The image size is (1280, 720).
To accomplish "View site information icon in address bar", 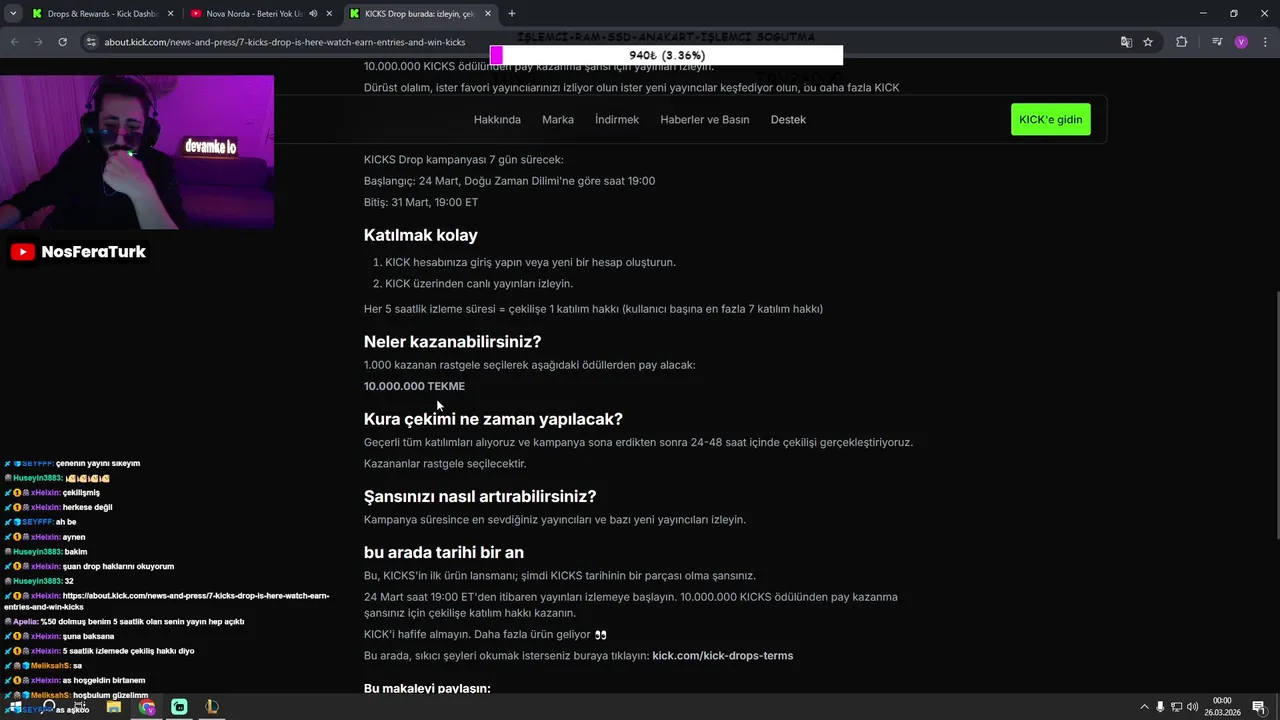I will coord(91,42).
